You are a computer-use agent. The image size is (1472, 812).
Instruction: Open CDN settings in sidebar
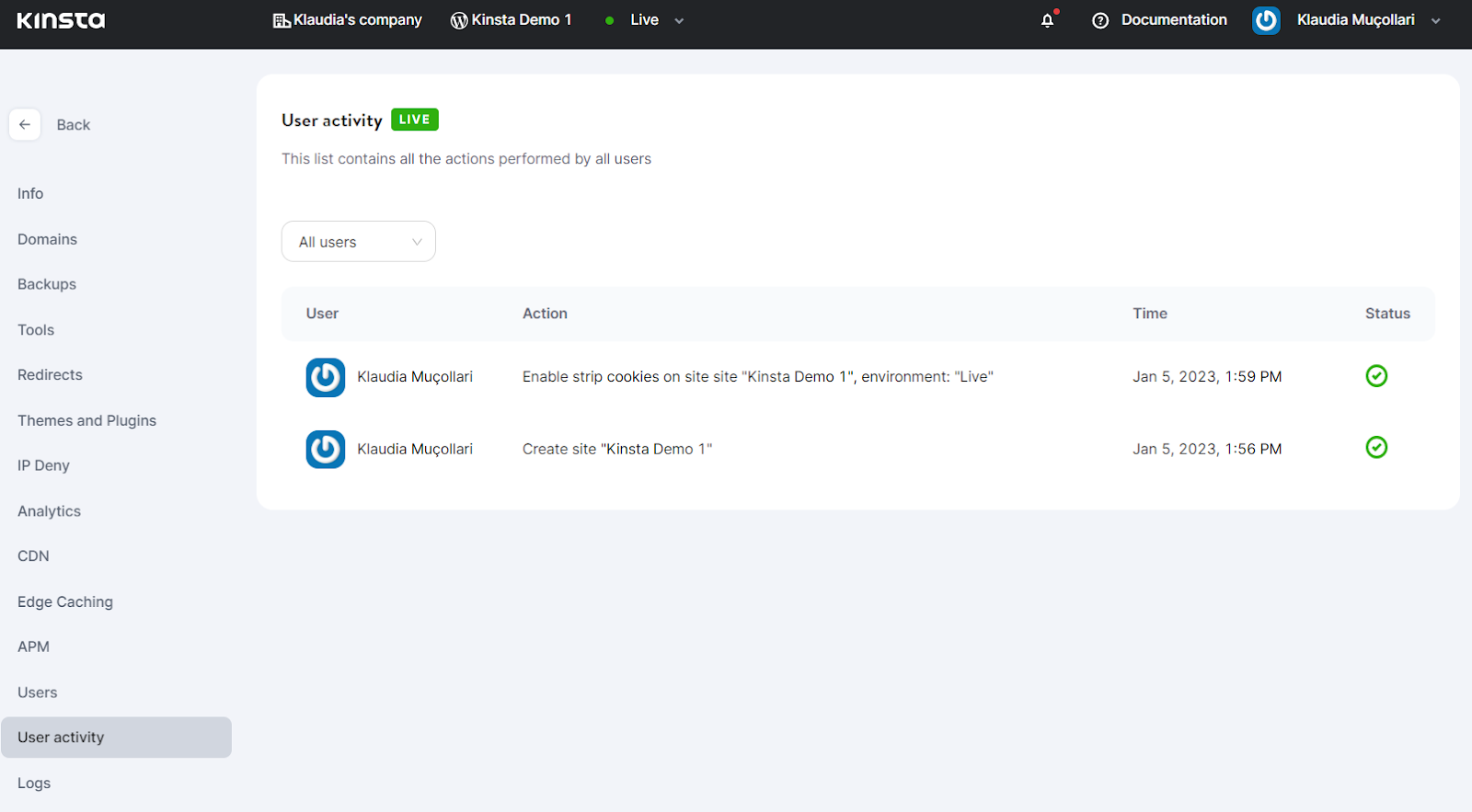(x=33, y=556)
